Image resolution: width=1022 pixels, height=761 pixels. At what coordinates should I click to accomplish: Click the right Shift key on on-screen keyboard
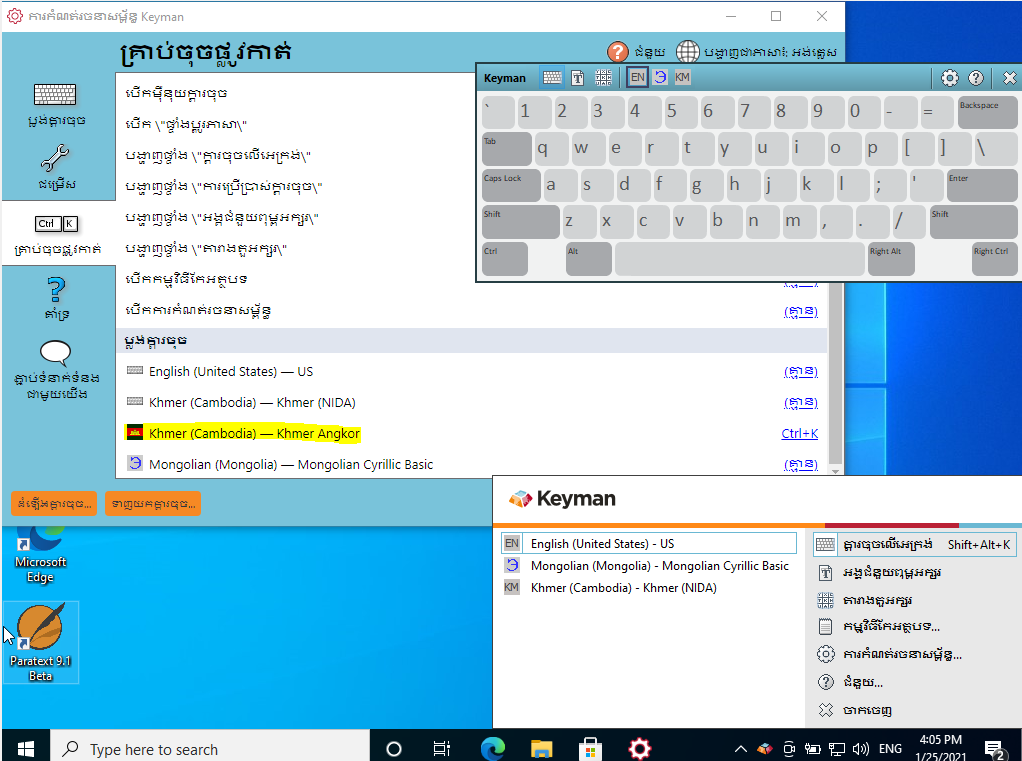click(x=973, y=222)
